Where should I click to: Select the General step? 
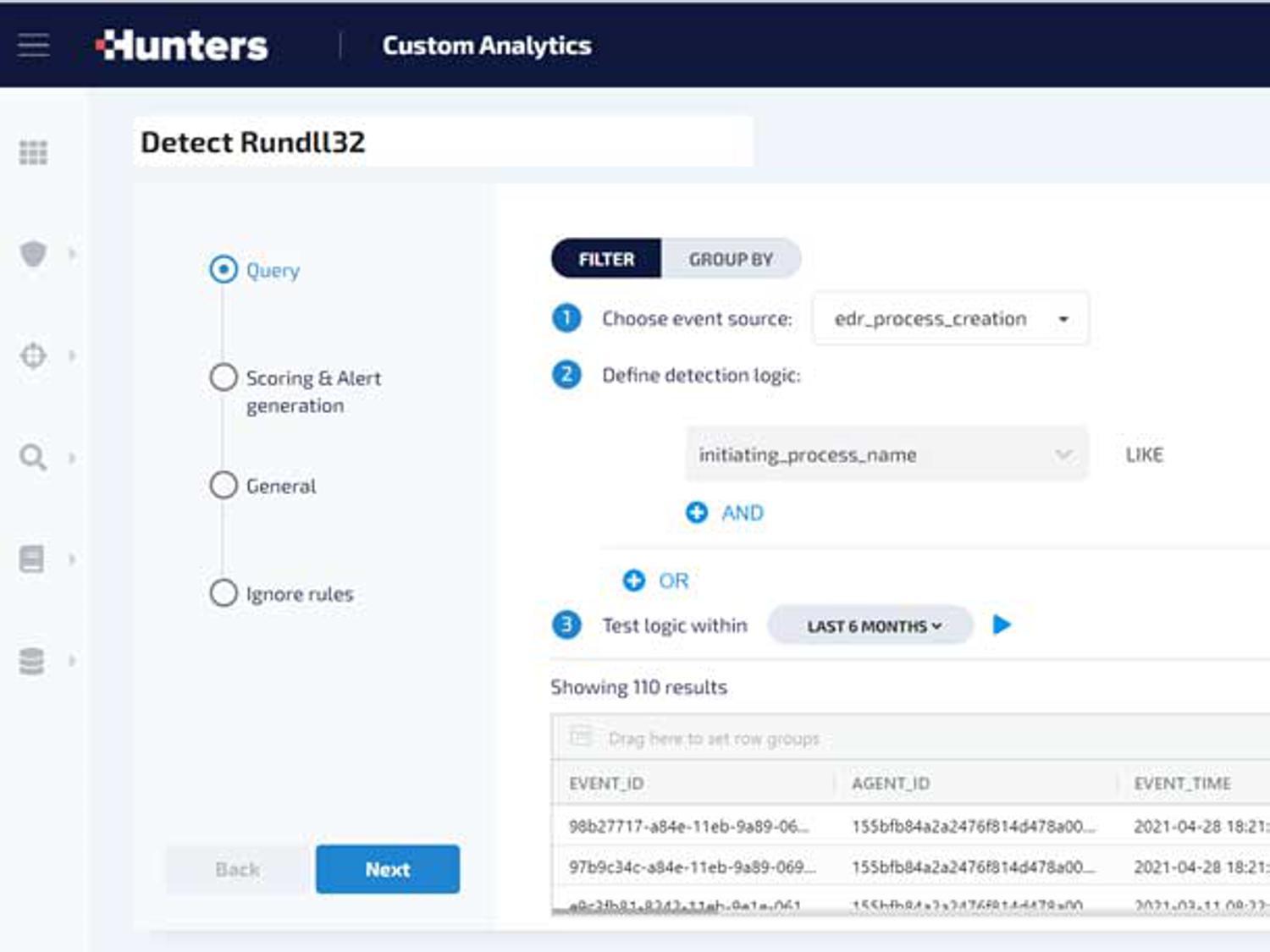(x=263, y=486)
